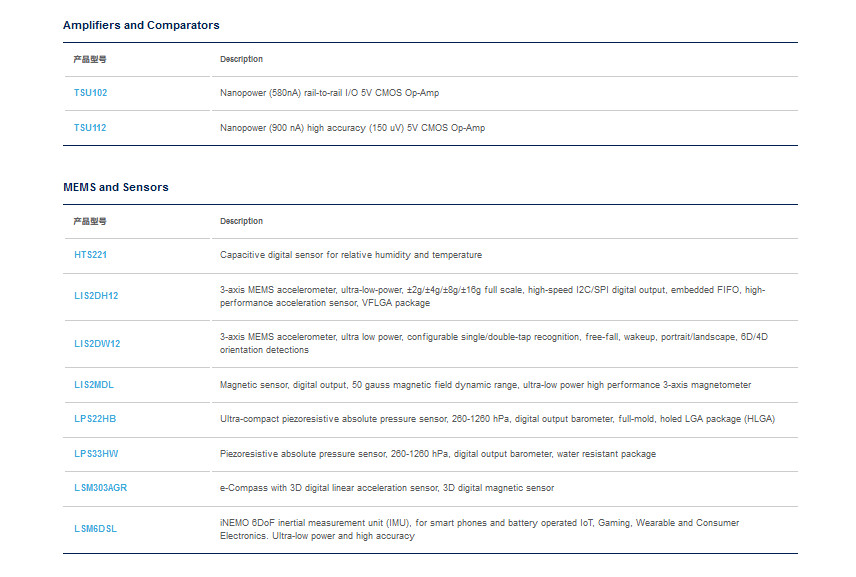Open the LPS22HB pressure sensor link
The image size is (856, 577).
95,419
